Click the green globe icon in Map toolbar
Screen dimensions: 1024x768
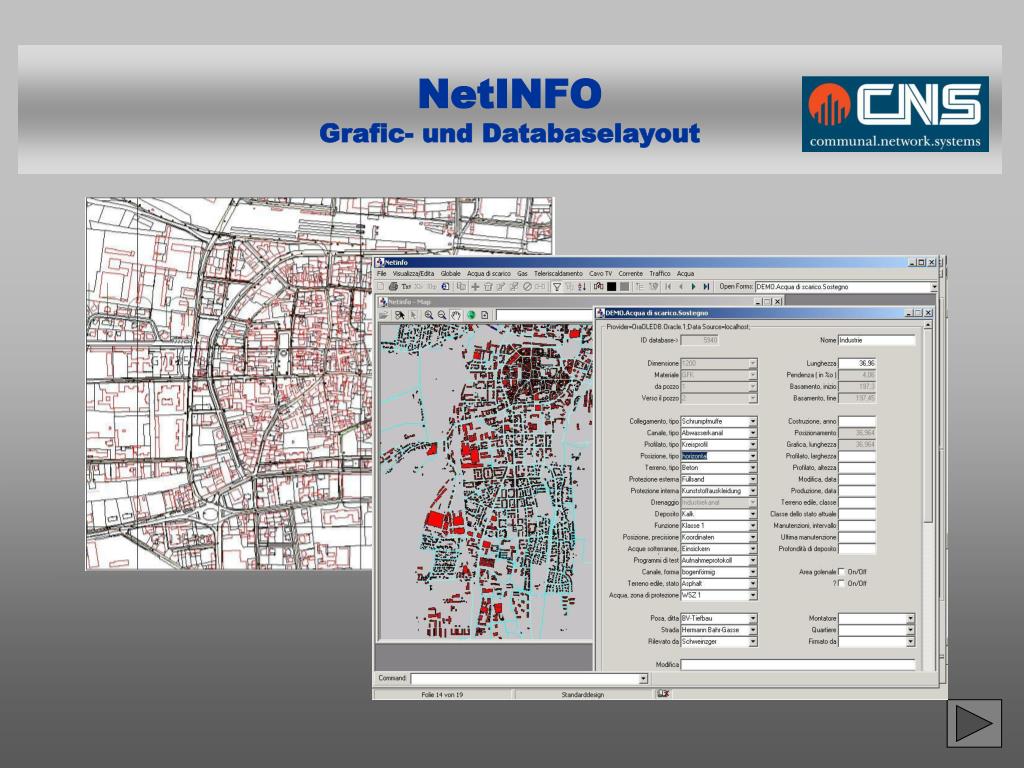pyautogui.click(x=471, y=315)
